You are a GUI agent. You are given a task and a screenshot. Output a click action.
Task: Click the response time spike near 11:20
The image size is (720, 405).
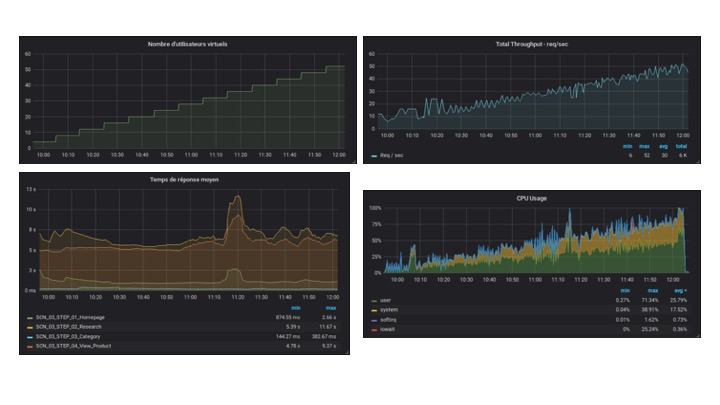[237, 197]
